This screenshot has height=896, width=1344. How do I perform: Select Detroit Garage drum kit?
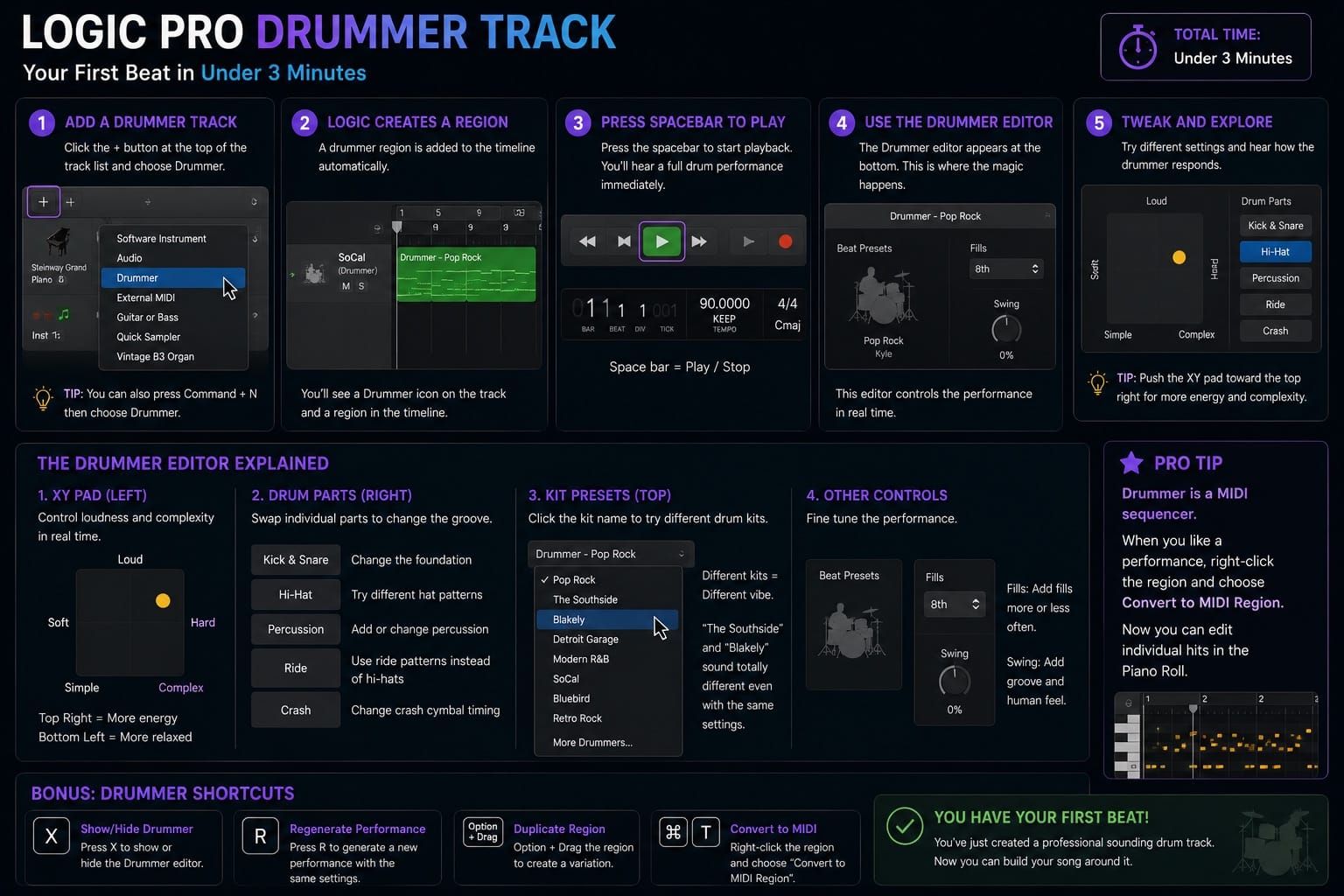pyautogui.click(x=607, y=640)
